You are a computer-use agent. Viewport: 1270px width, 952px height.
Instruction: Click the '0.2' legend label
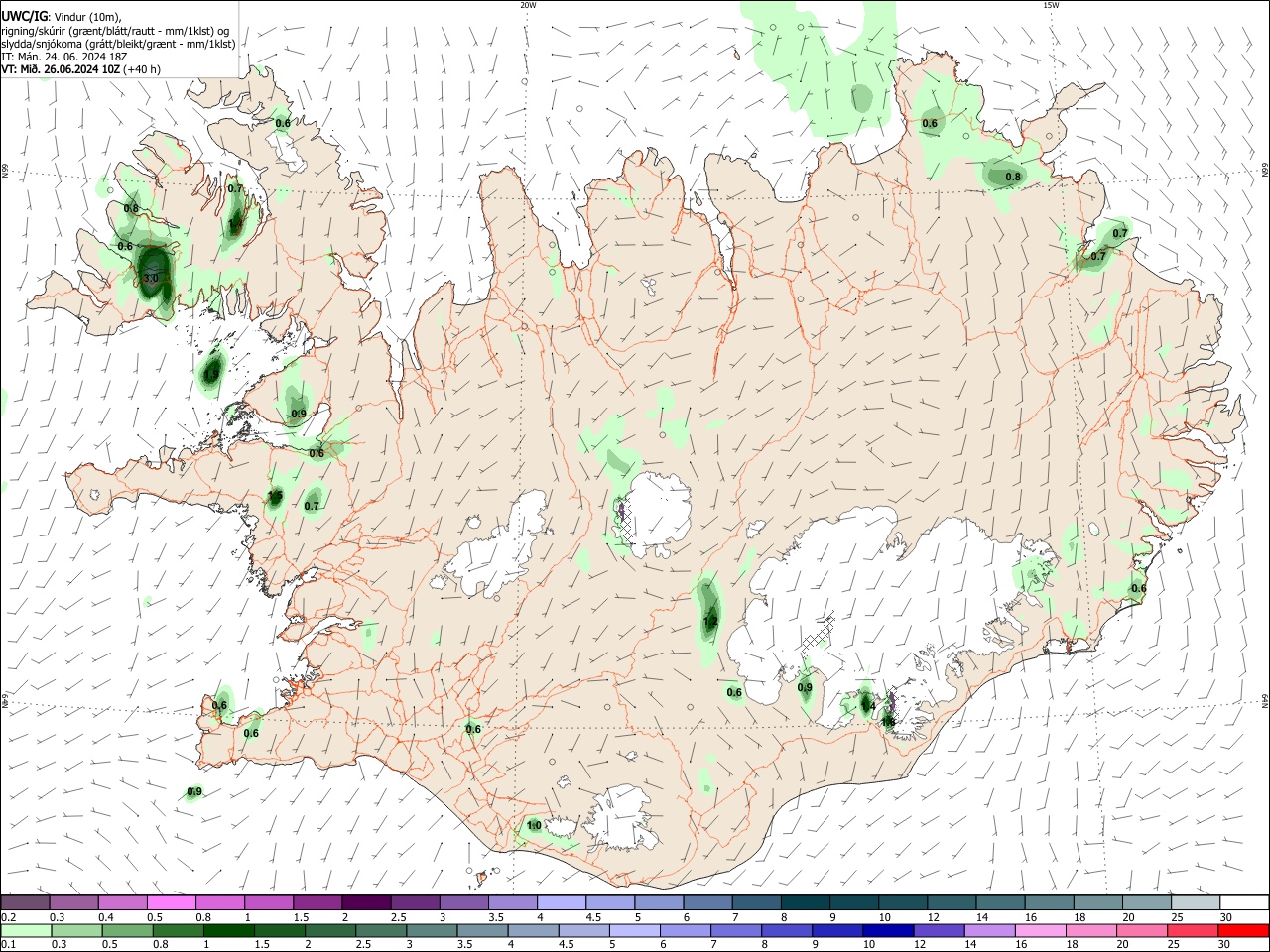tap(8, 917)
